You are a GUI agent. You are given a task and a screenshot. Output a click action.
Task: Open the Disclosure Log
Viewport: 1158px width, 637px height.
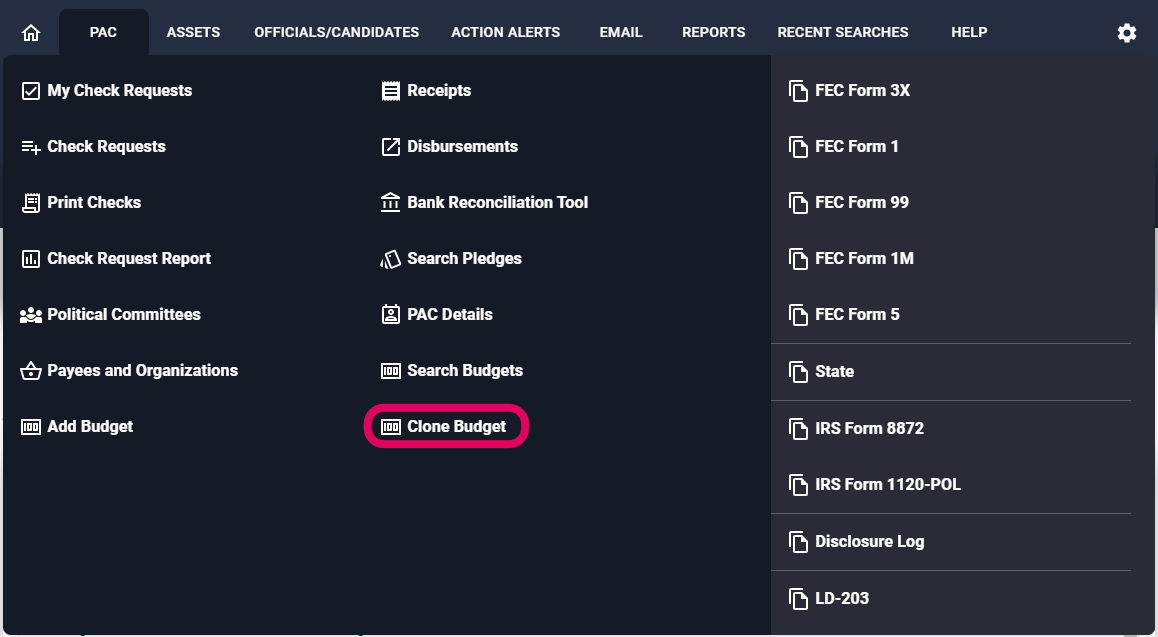pyautogui.click(x=869, y=542)
